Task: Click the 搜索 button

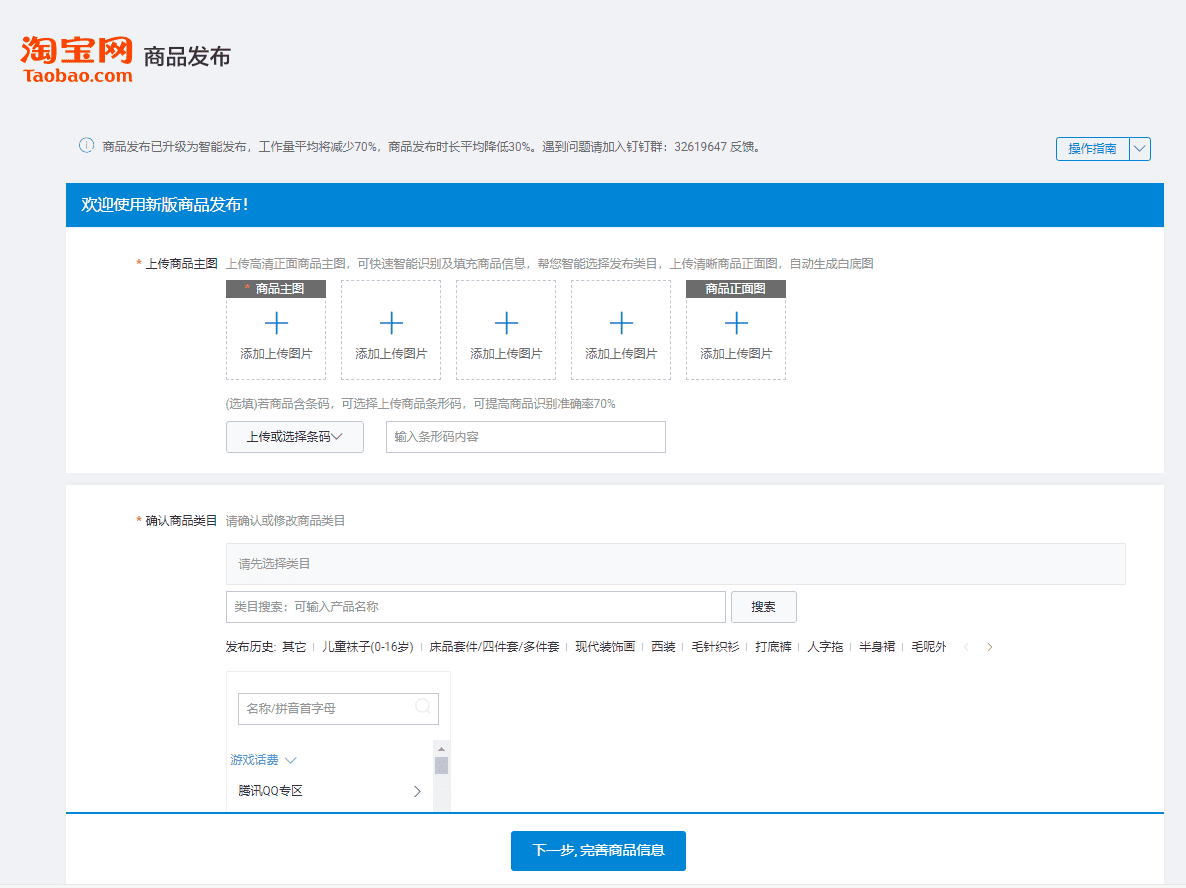Action: 763,607
